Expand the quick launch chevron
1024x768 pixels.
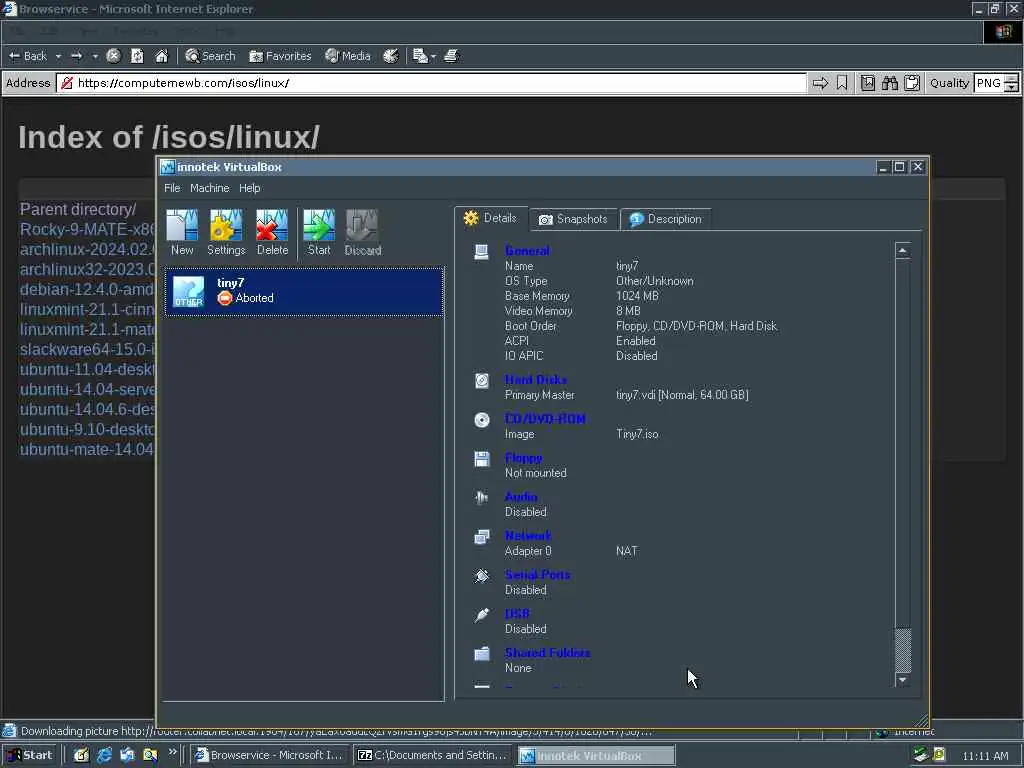coord(172,752)
